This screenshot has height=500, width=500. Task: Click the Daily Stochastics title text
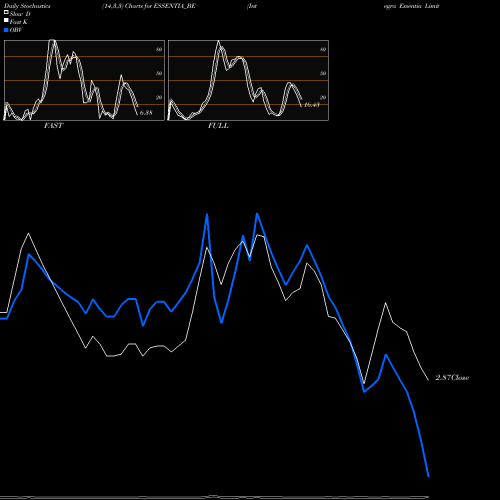(27, 6)
